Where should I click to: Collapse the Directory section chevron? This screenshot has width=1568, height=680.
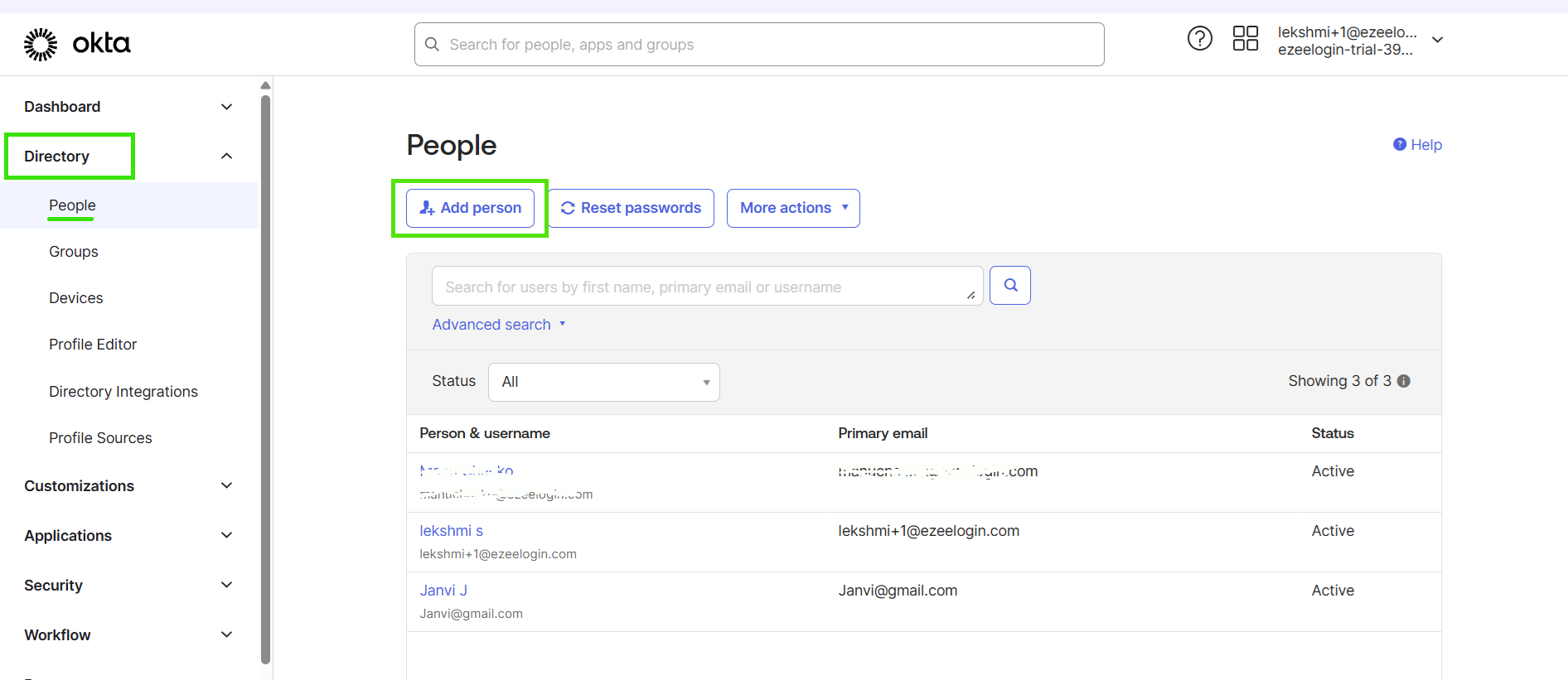226,157
